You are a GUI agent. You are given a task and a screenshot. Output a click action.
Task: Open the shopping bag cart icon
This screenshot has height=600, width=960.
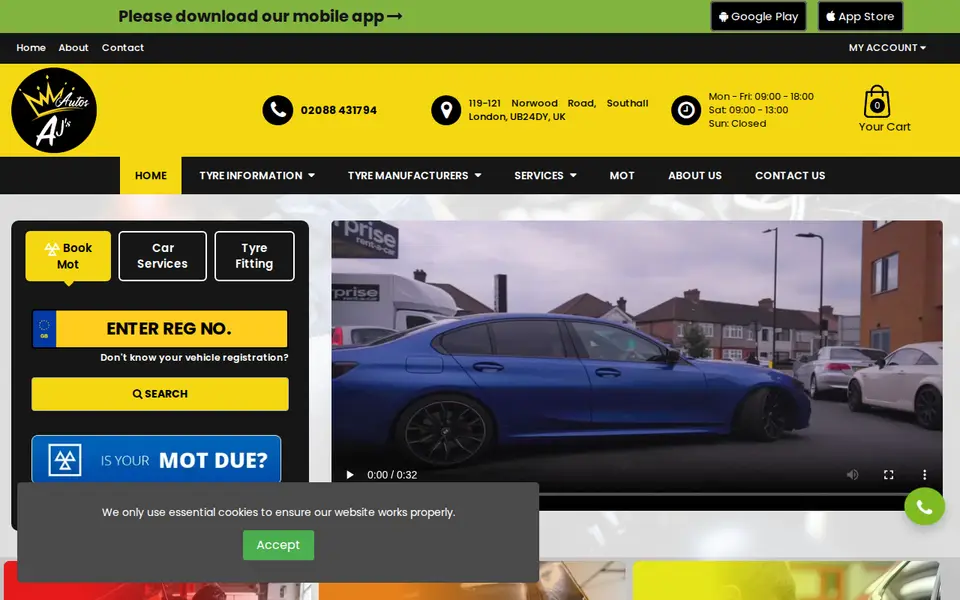(x=877, y=102)
